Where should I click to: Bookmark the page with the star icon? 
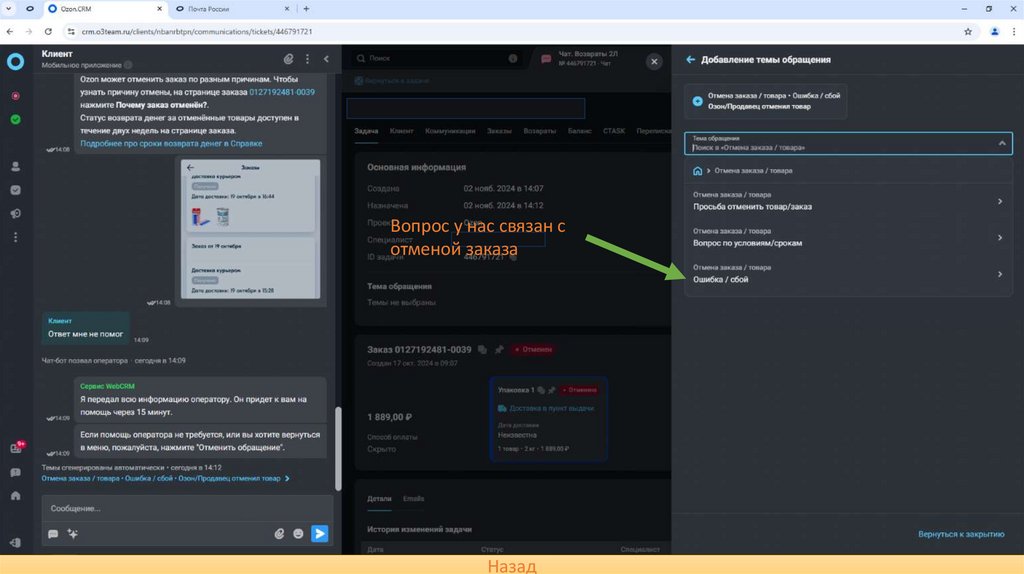(x=968, y=31)
